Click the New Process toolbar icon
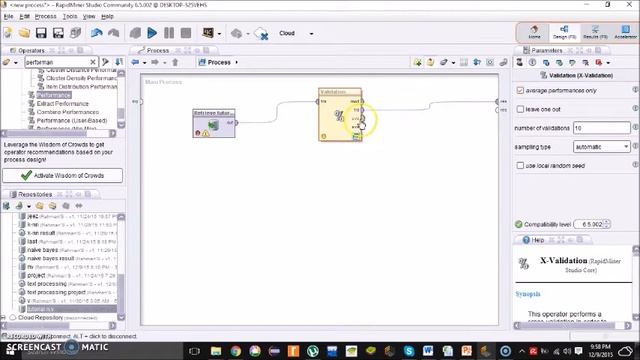This screenshot has height=360, width=640. click(7, 33)
